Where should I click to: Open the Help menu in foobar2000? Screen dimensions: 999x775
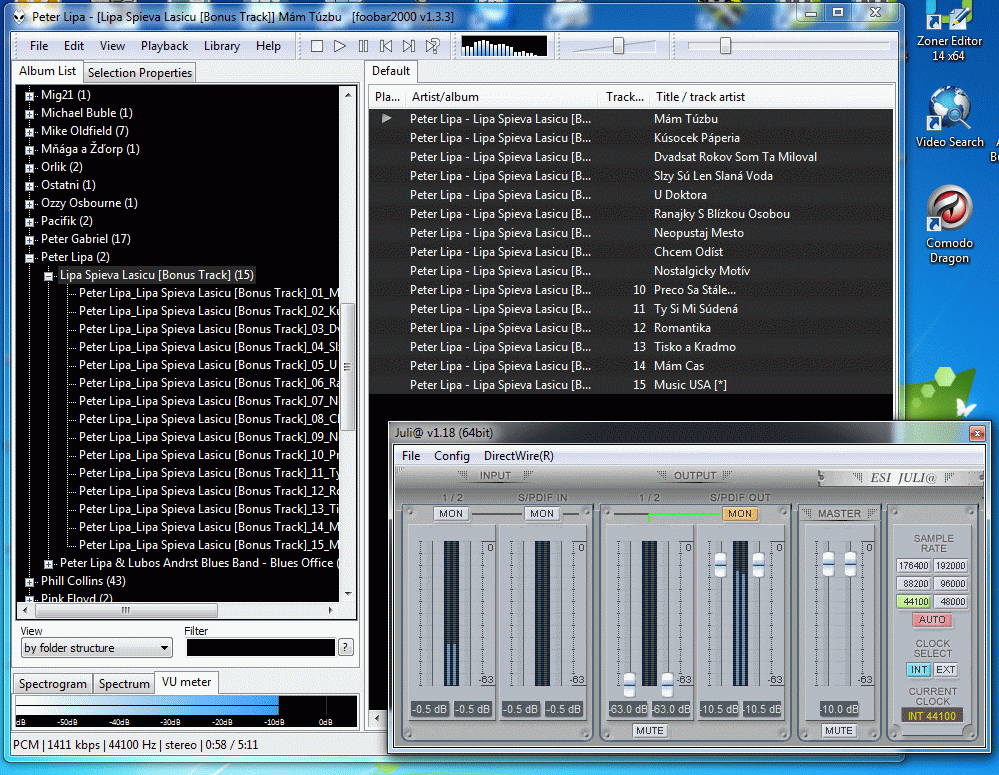coord(268,46)
